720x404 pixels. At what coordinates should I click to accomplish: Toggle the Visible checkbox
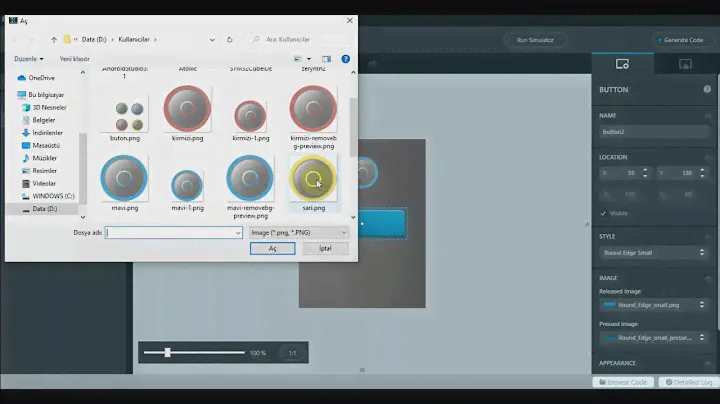coord(603,213)
